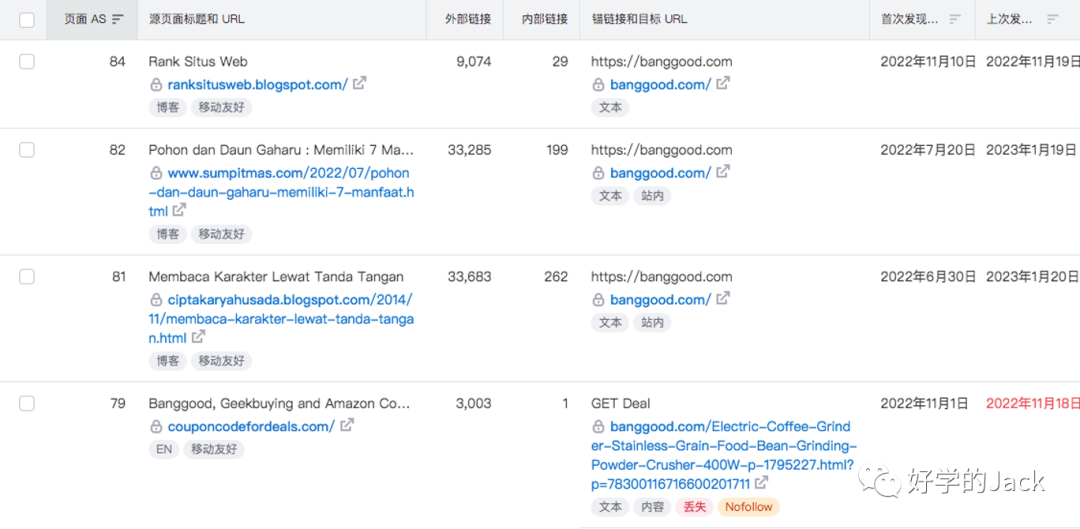Select first seen date 2022年7月20日

click(928, 149)
